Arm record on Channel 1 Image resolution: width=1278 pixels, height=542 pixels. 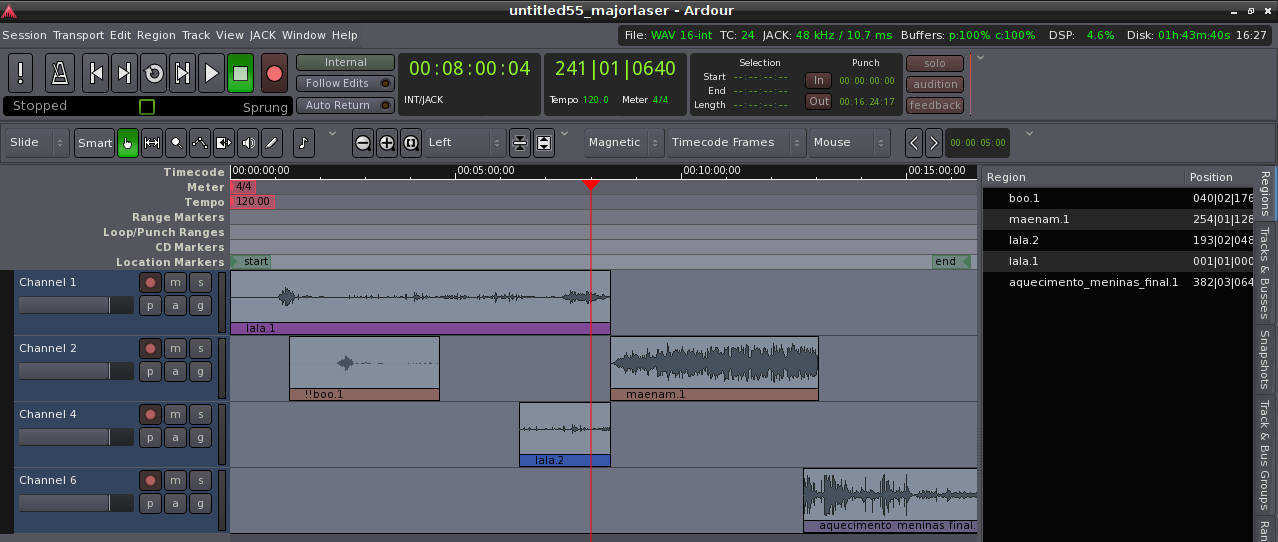point(150,282)
